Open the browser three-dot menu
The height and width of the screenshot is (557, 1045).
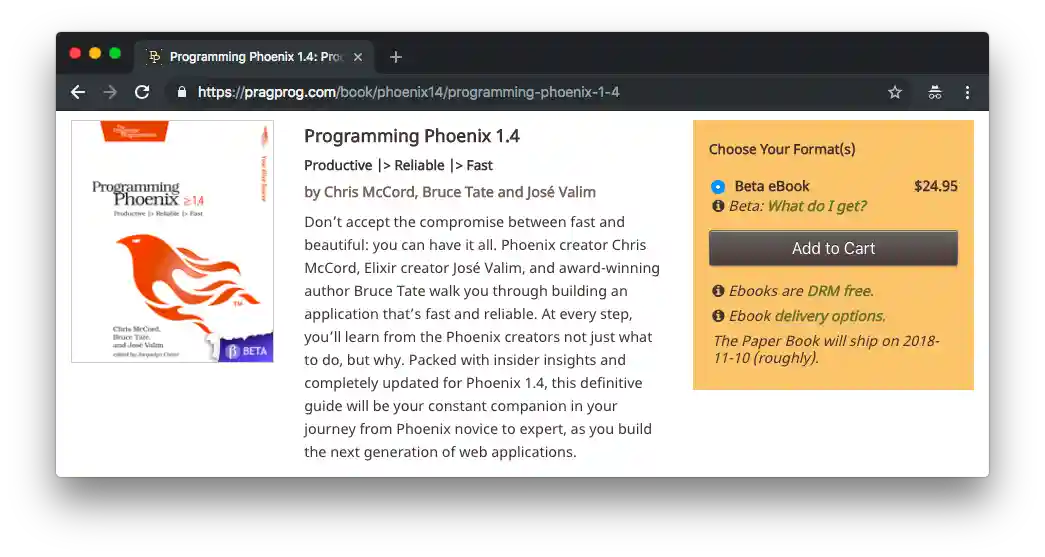[x=967, y=92]
